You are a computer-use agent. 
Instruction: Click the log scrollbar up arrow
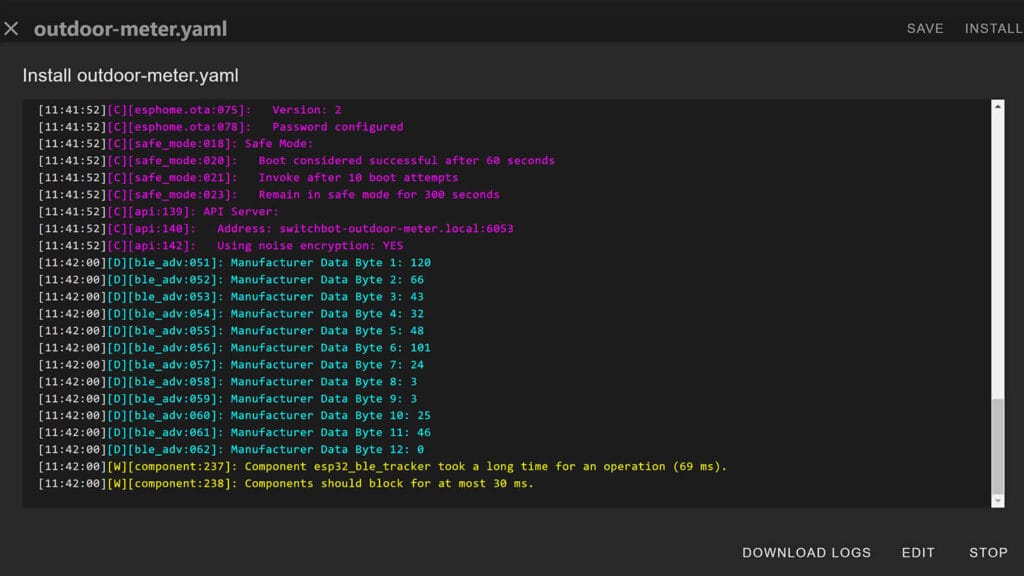[997, 106]
